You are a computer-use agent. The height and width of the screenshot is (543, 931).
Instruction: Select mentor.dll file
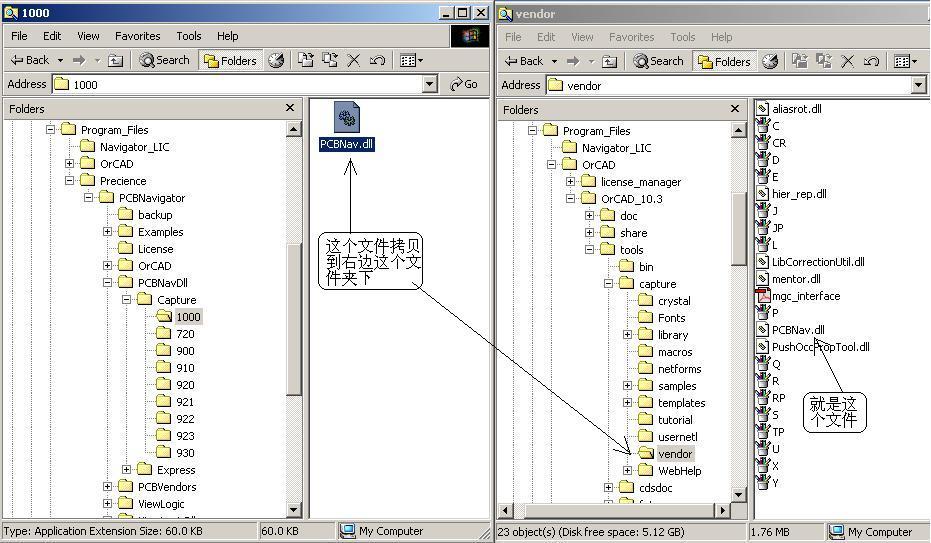789,279
